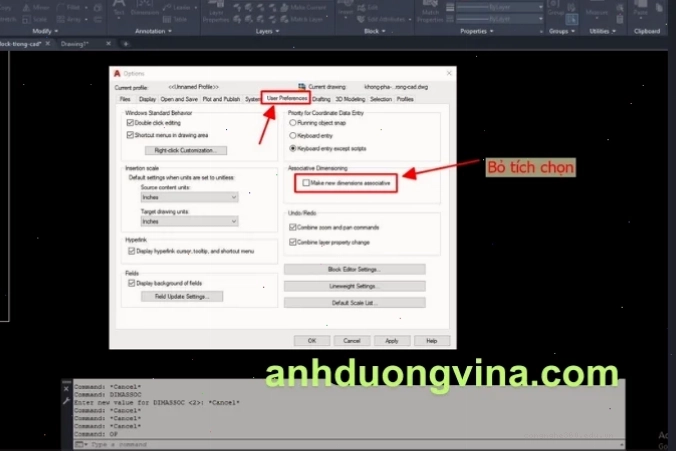Open Layer Properties from the ribbon
Viewport: 676px width, 452px height.
point(216,12)
